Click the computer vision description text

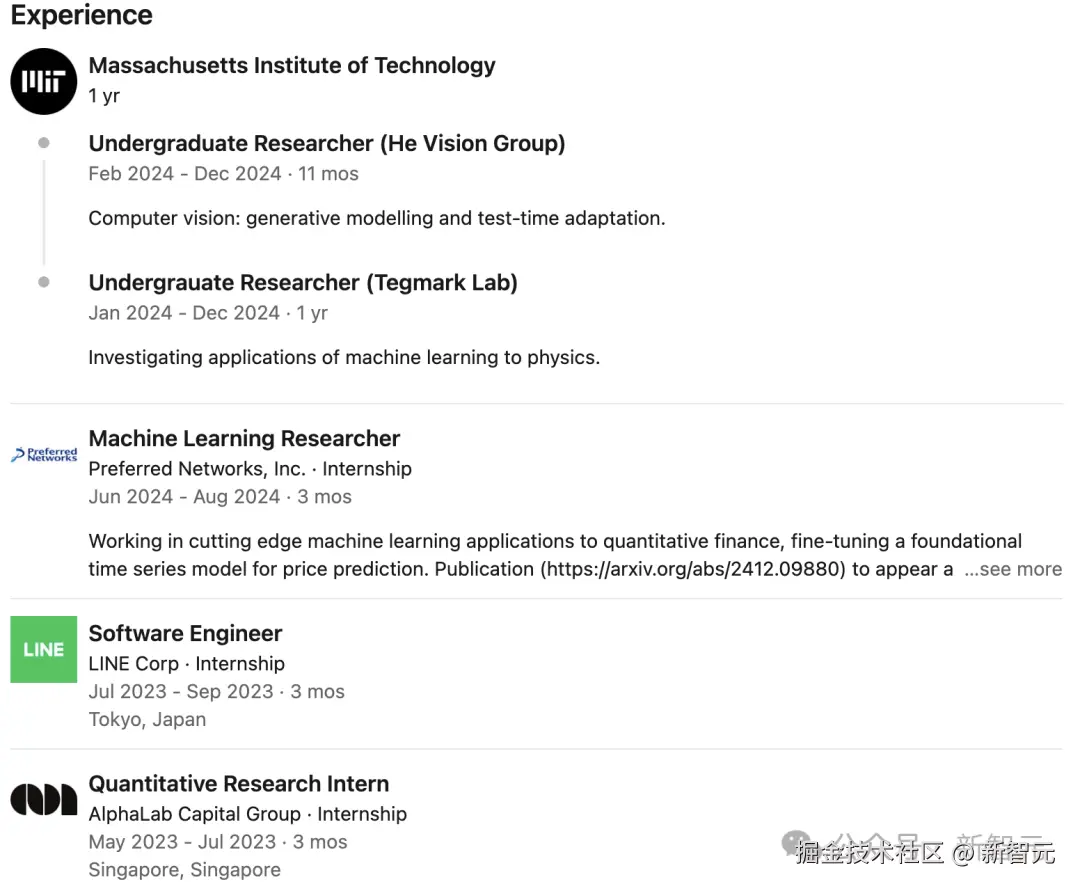(376, 218)
